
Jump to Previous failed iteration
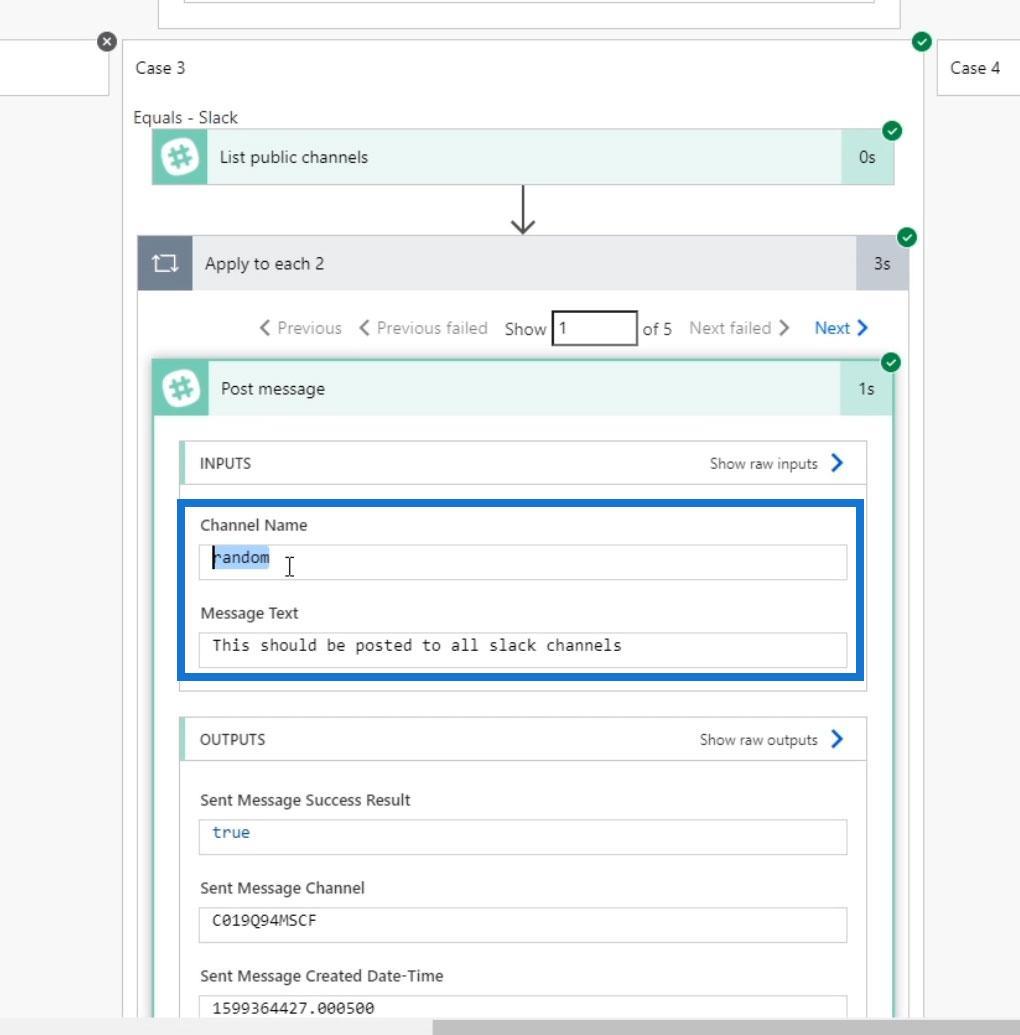tap(423, 328)
